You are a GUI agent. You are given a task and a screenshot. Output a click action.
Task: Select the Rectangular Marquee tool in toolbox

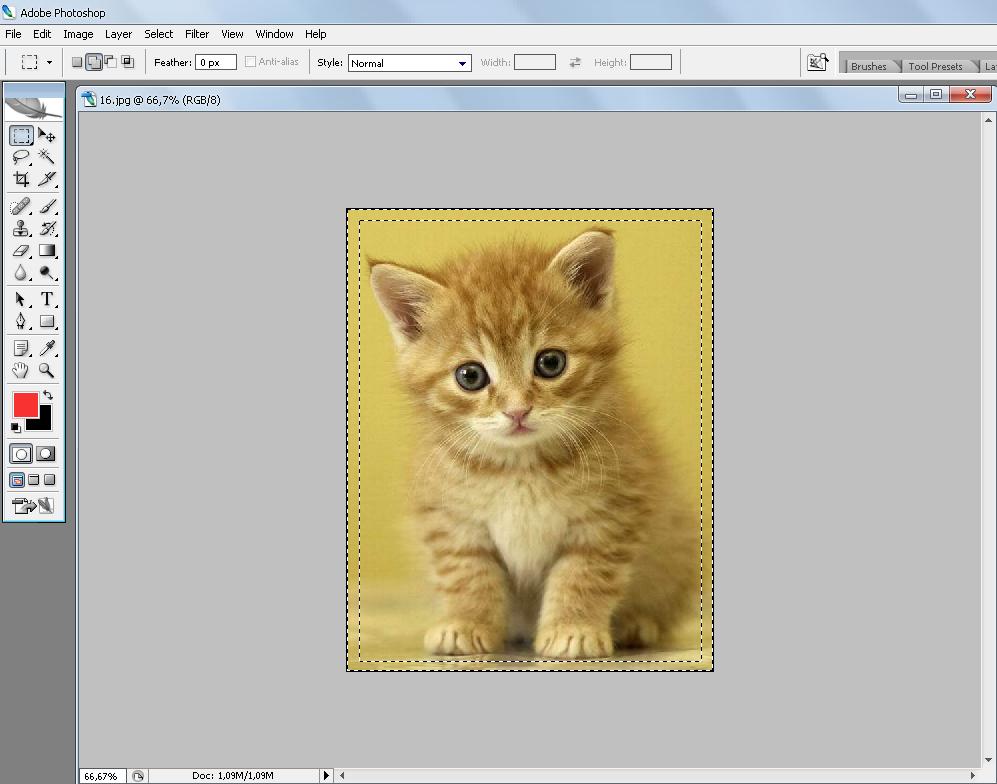[21, 135]
